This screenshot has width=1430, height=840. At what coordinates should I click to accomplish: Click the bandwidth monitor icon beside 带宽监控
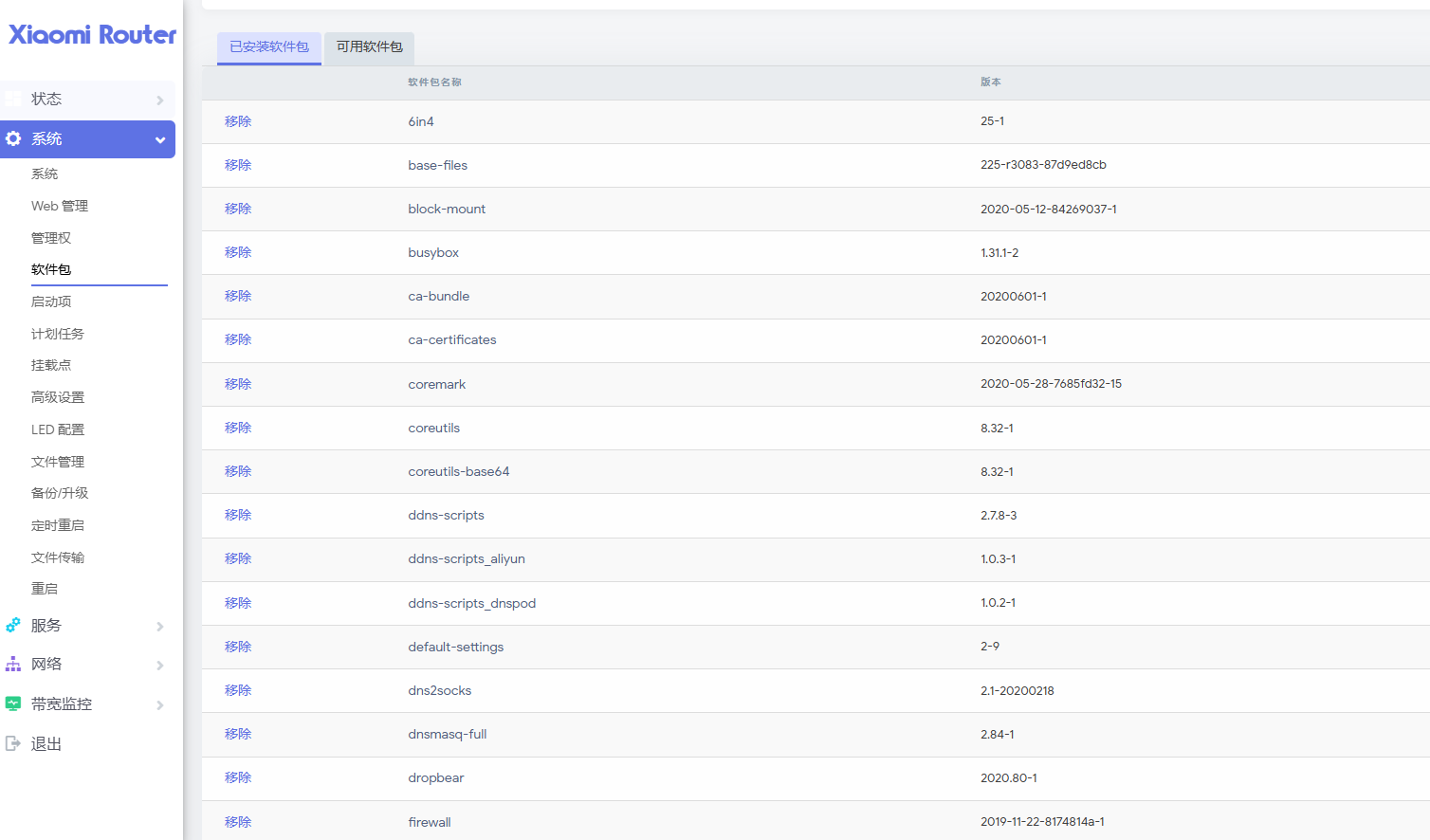(x=13, y=703)
